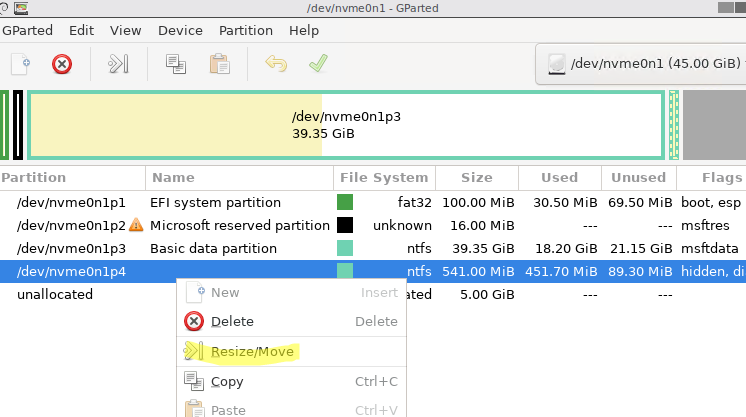746x417 pixels.
Task: Click the warning icon next to nvme0n1p2
Action: coord(136,225)
